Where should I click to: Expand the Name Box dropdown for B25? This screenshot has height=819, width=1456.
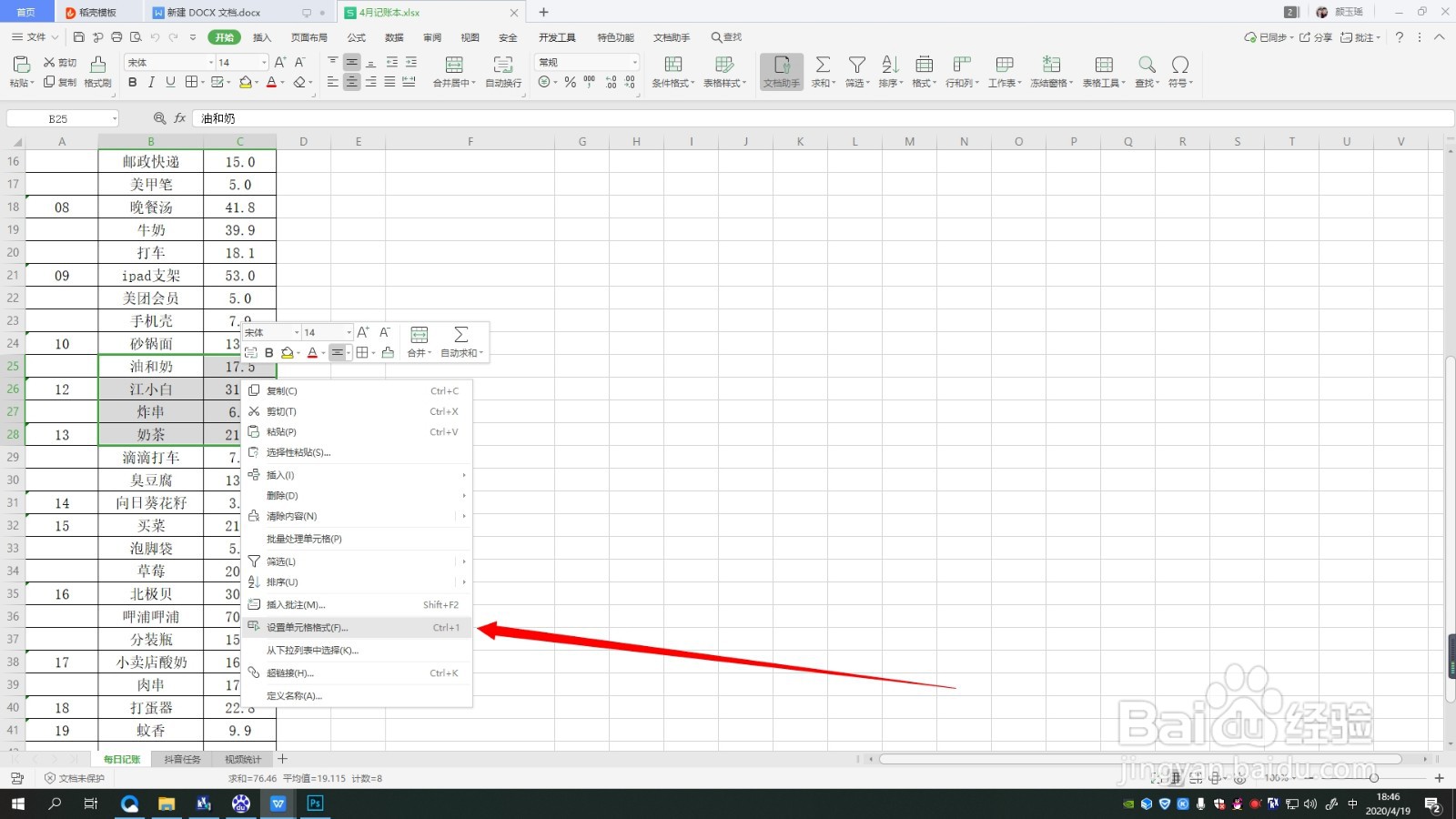coord(114,118)
